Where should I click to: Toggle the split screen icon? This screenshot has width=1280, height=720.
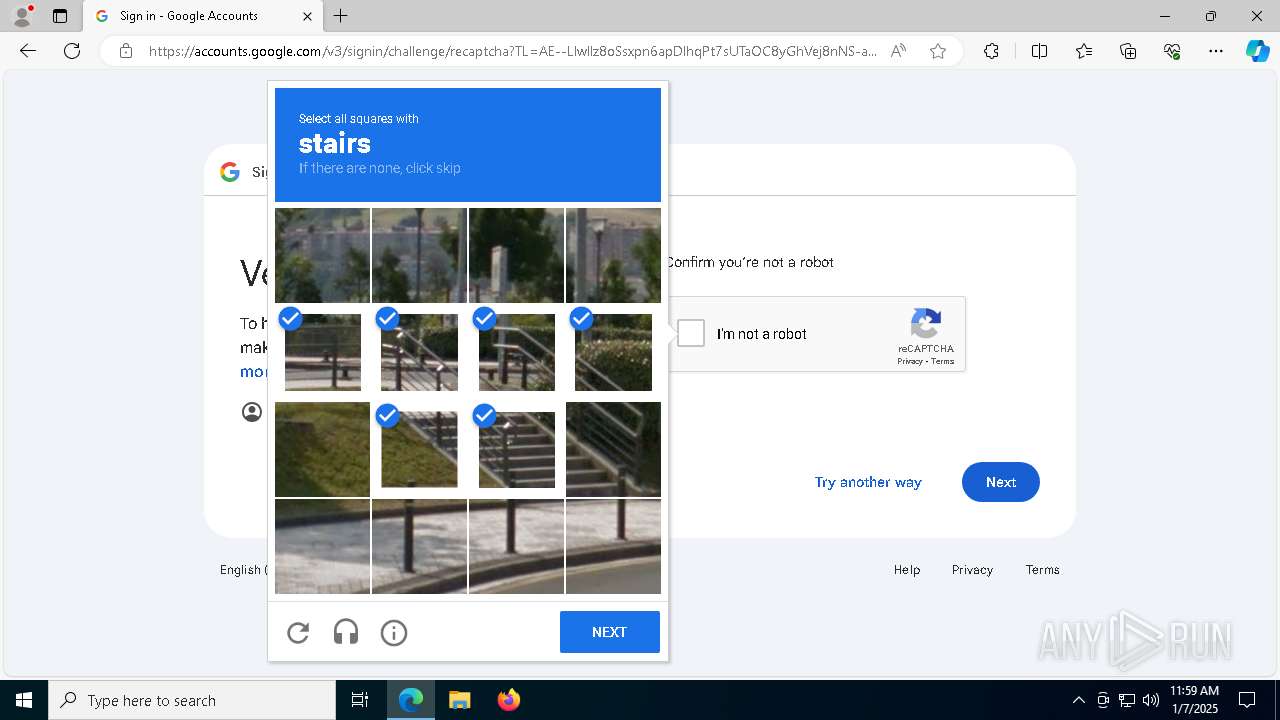point(1039,51)
